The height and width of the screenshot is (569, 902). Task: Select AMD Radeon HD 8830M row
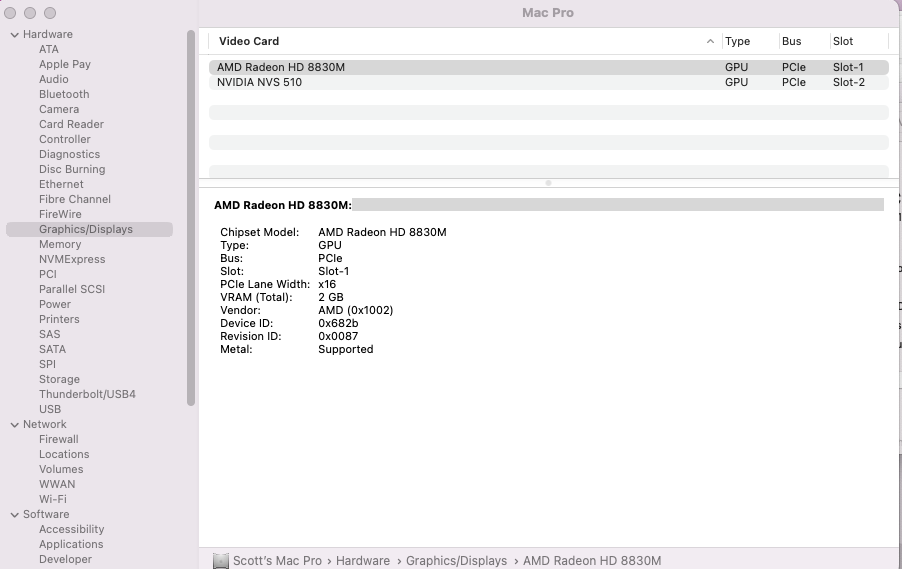click(549, 67)
